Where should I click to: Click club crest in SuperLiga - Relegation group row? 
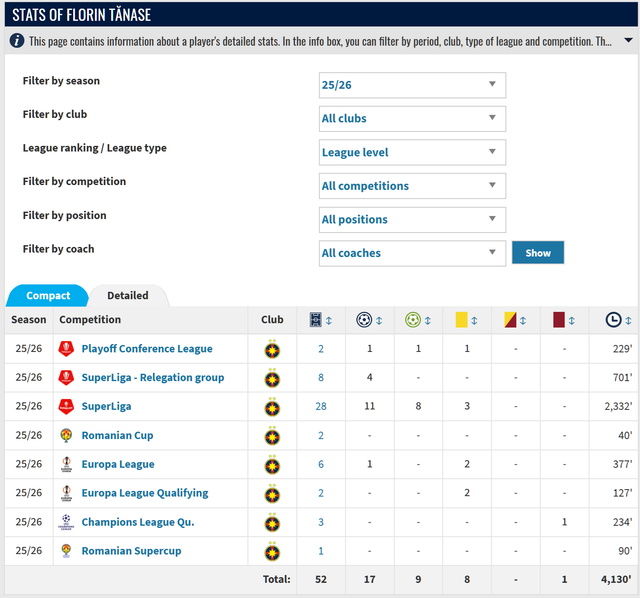point(272,378)
